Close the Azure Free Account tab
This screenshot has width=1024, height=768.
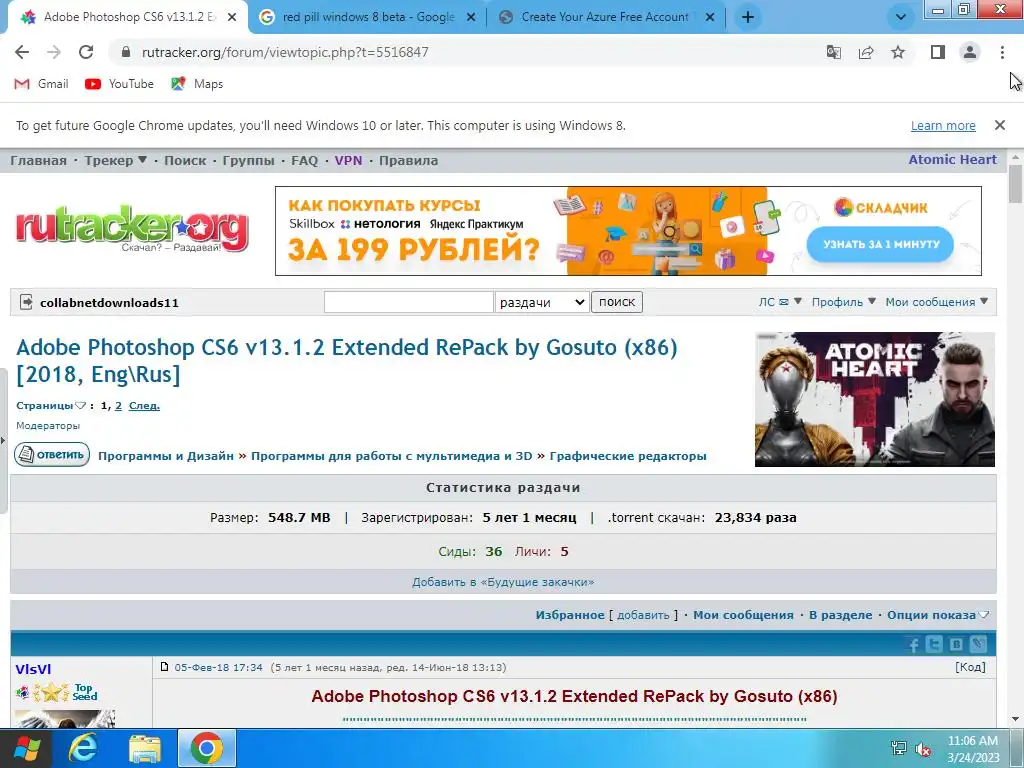[x=710, y=18]
